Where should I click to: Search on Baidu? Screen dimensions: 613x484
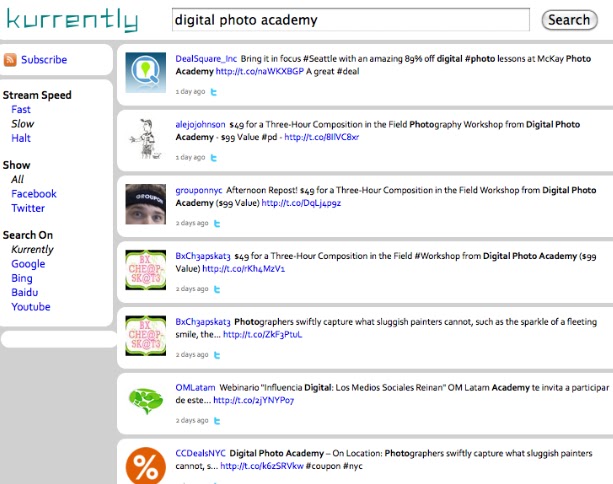pos(25,292)
